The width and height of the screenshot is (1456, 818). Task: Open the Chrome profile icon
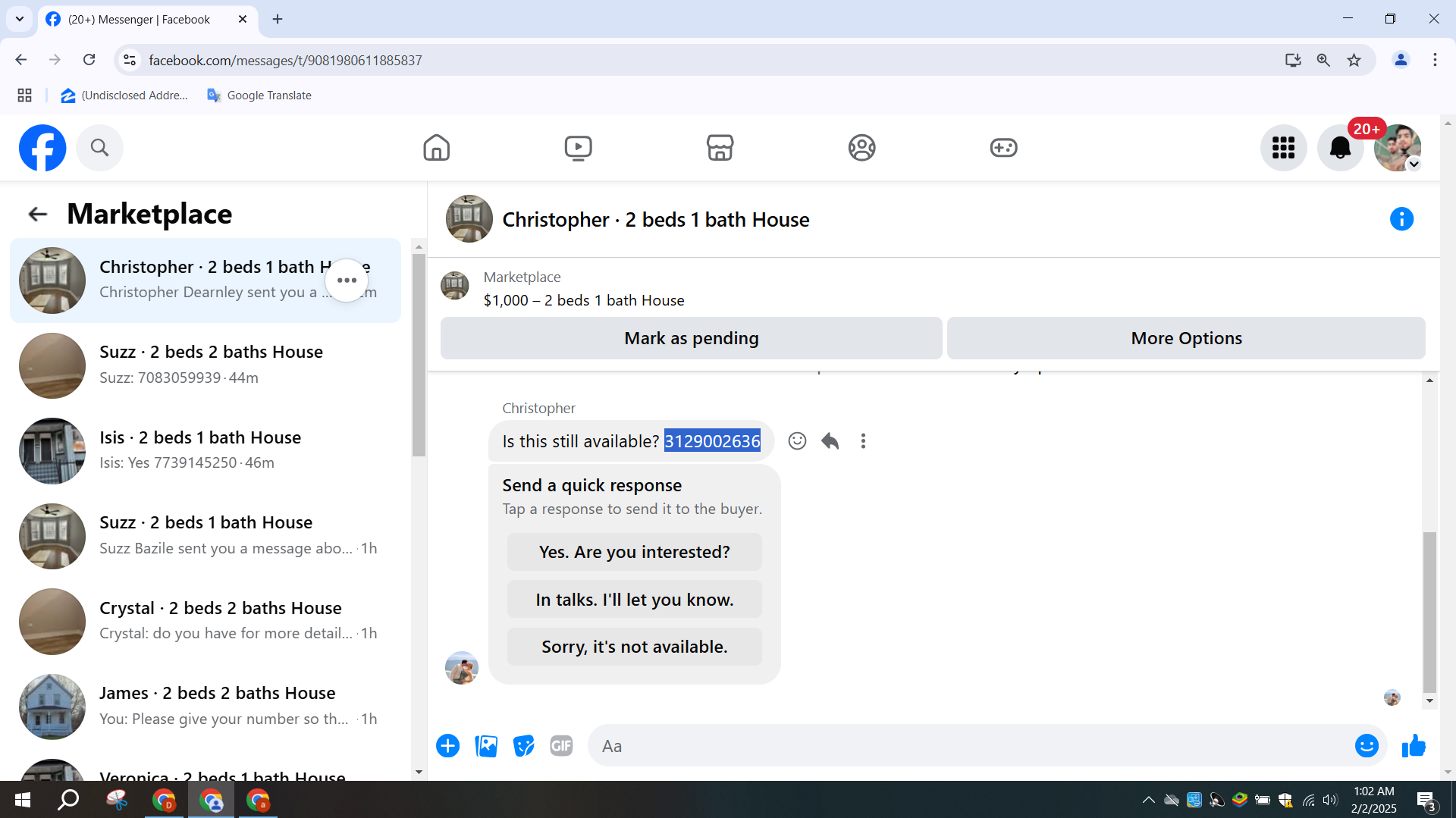tap(1401, 60)
